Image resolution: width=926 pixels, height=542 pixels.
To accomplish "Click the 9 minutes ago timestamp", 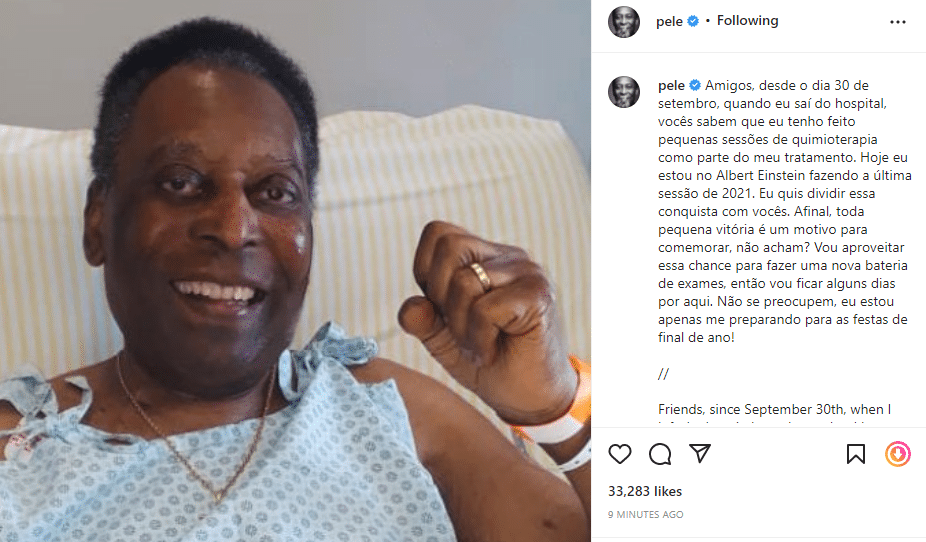I will 645,515.
